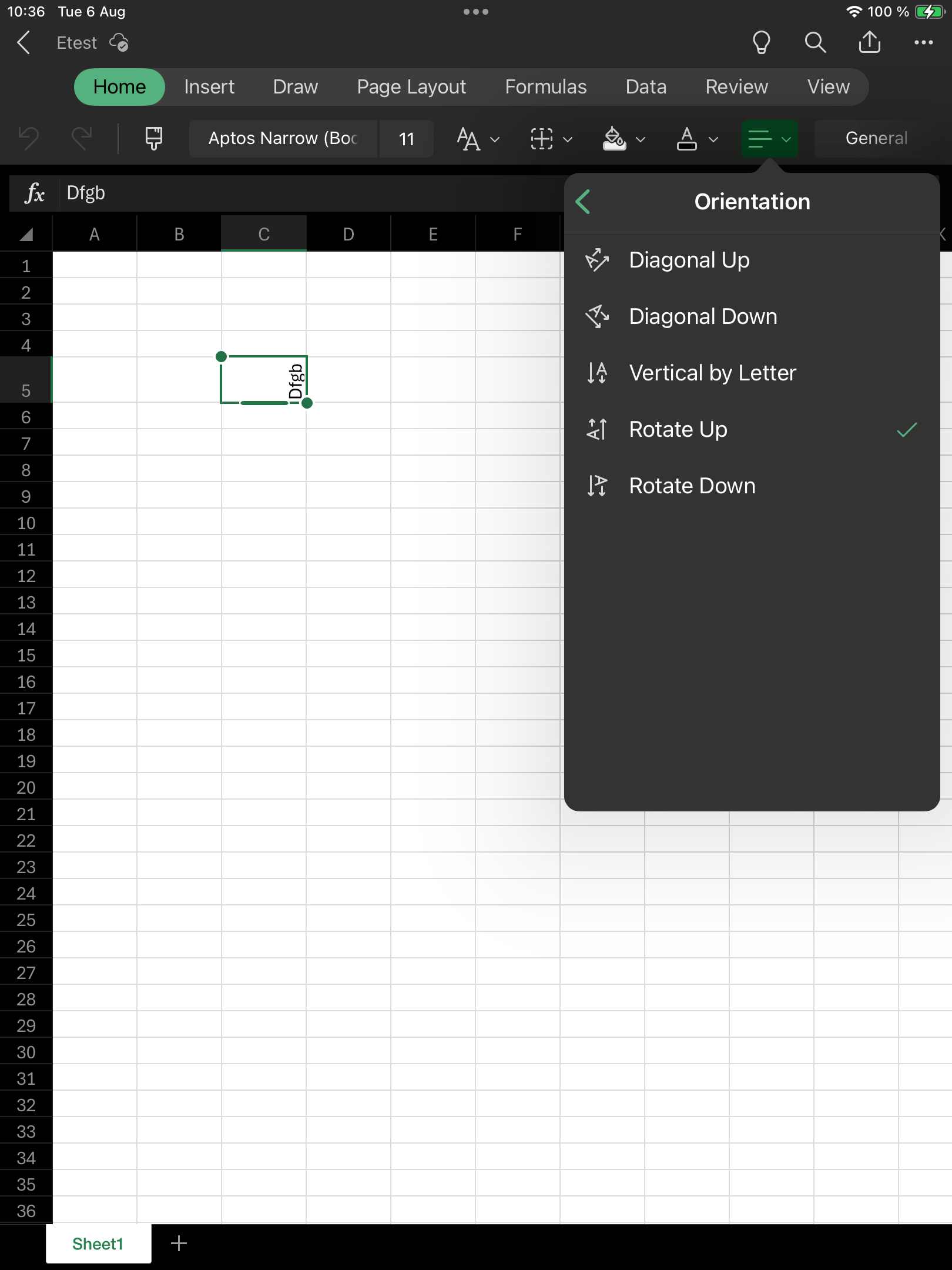Open the Aptos Narrow font picker

click(283, 139)
